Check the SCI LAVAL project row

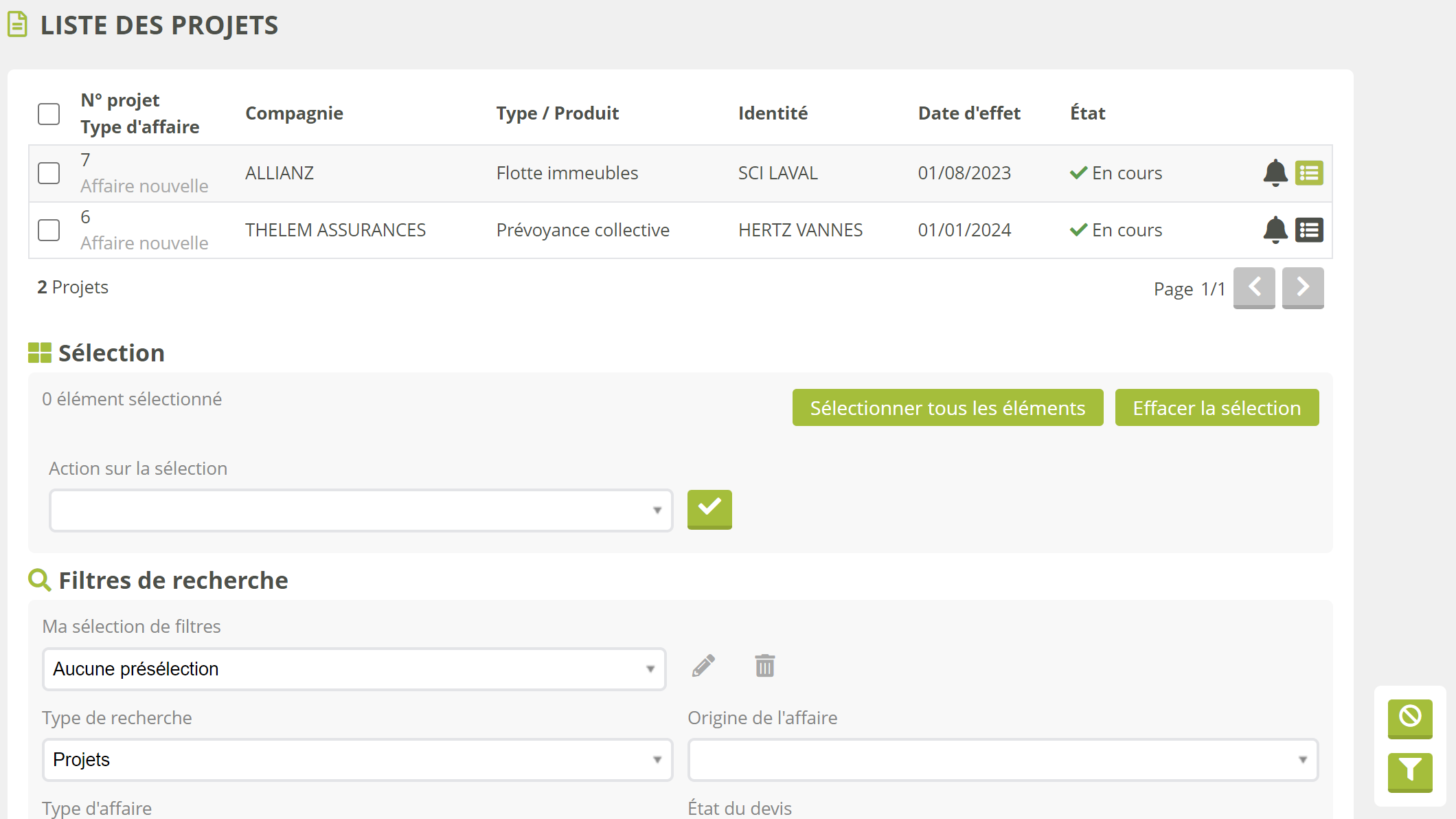point(49,173)
